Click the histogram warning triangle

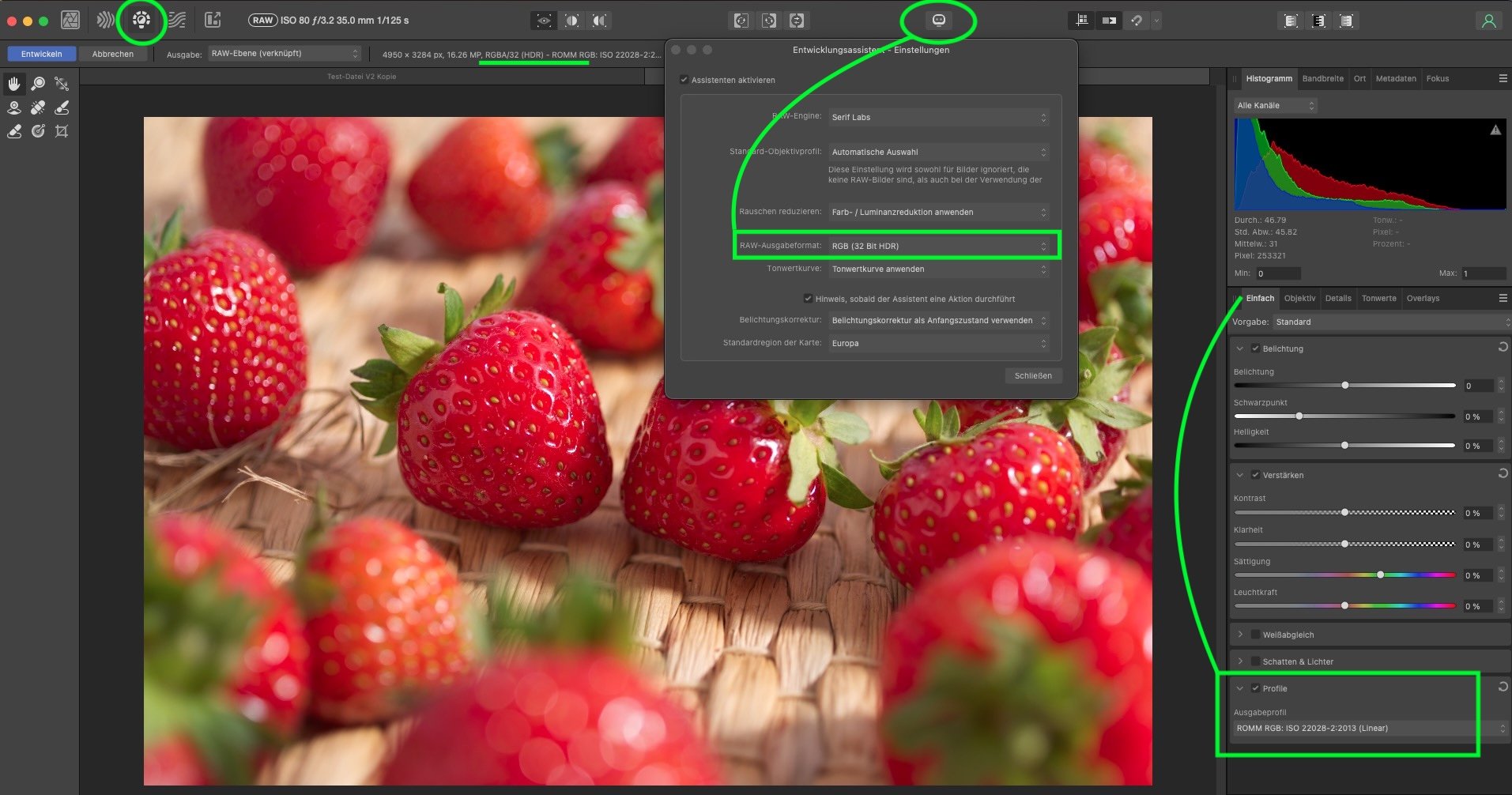pos(1495,130)
